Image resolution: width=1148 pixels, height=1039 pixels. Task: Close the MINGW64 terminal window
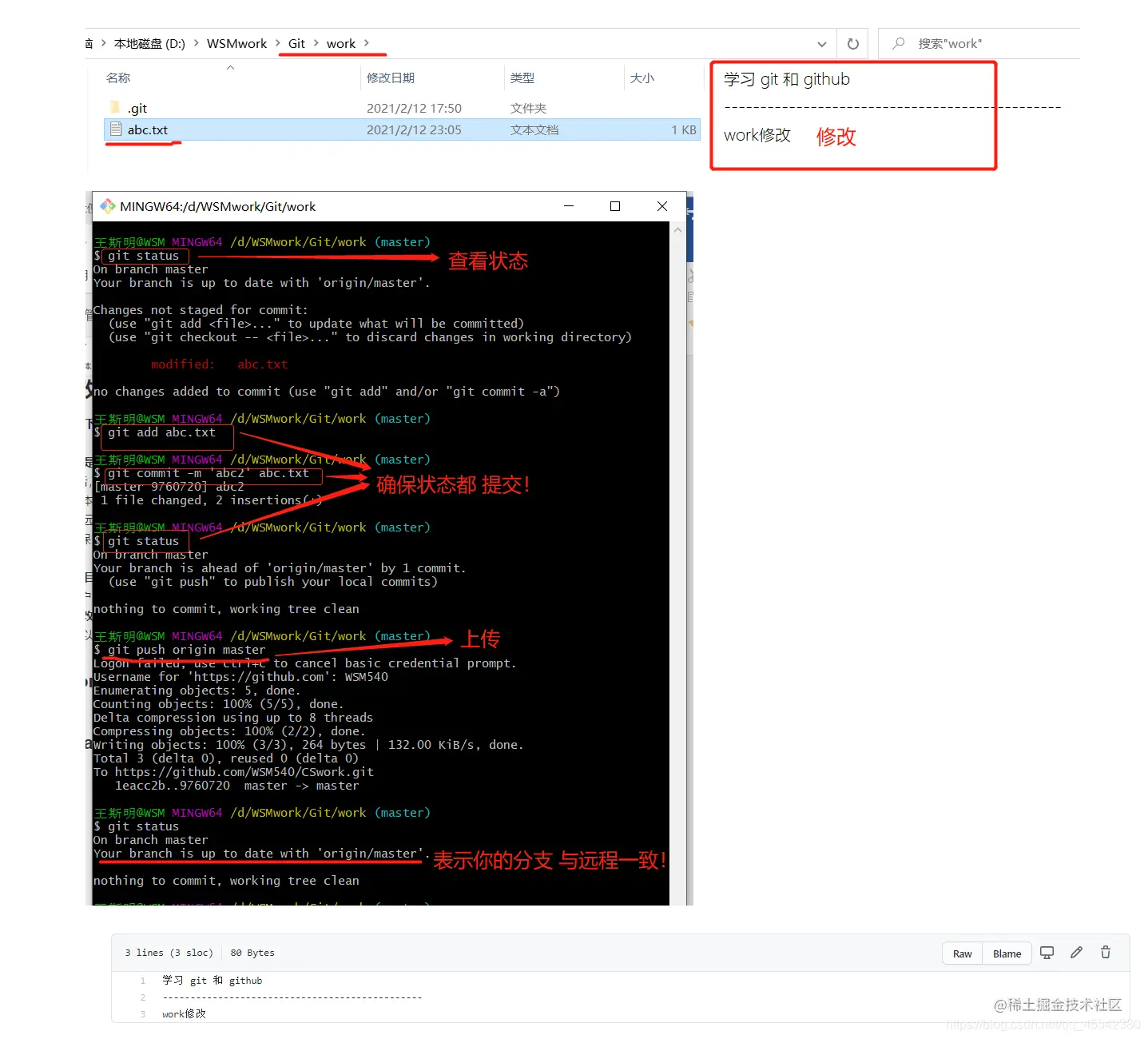pyautogui.click(x=661, y=206)
